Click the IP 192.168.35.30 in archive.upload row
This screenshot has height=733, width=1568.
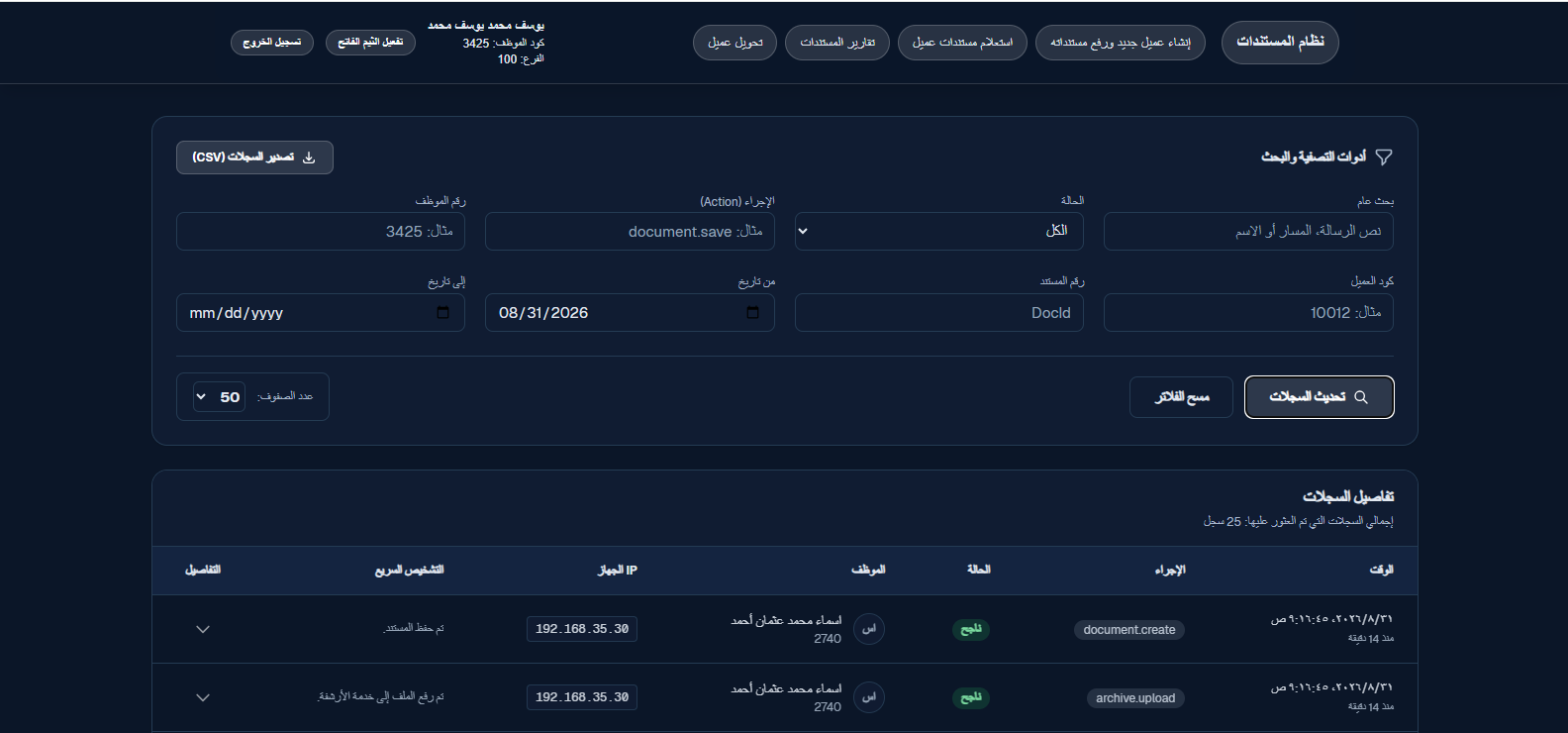[x=582, y=697]
